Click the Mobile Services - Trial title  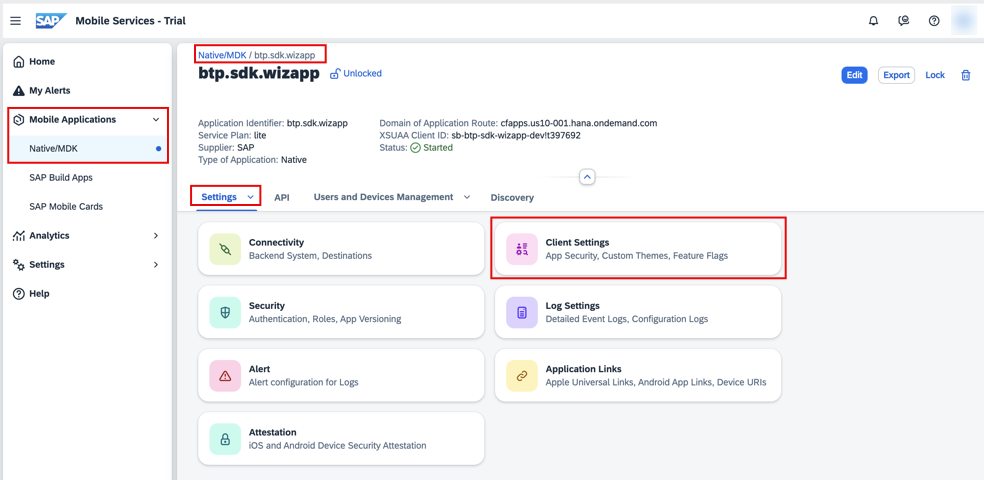click(131, 21)
